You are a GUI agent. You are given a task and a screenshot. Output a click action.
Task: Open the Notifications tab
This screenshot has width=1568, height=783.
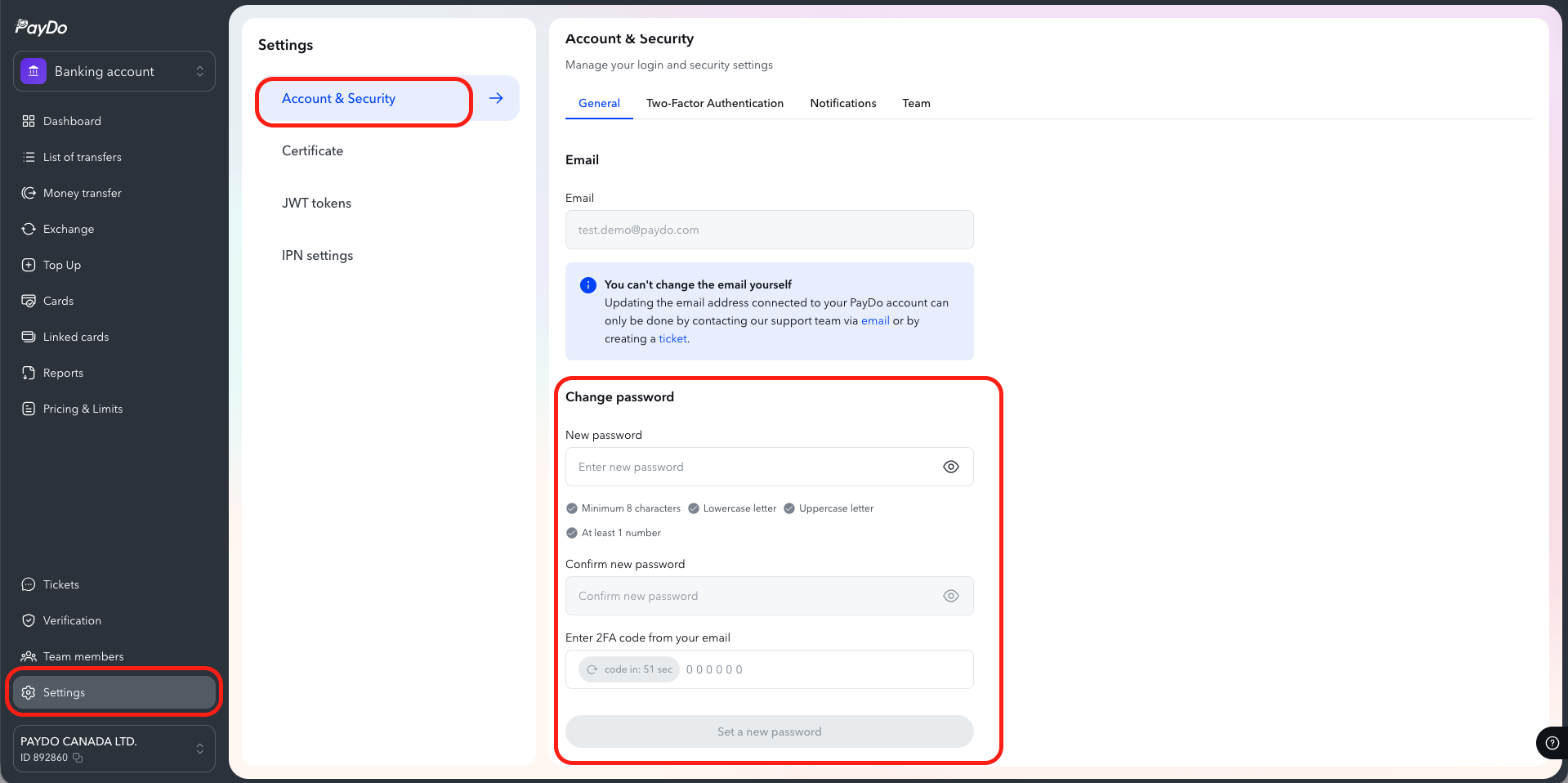coord(843,103)
